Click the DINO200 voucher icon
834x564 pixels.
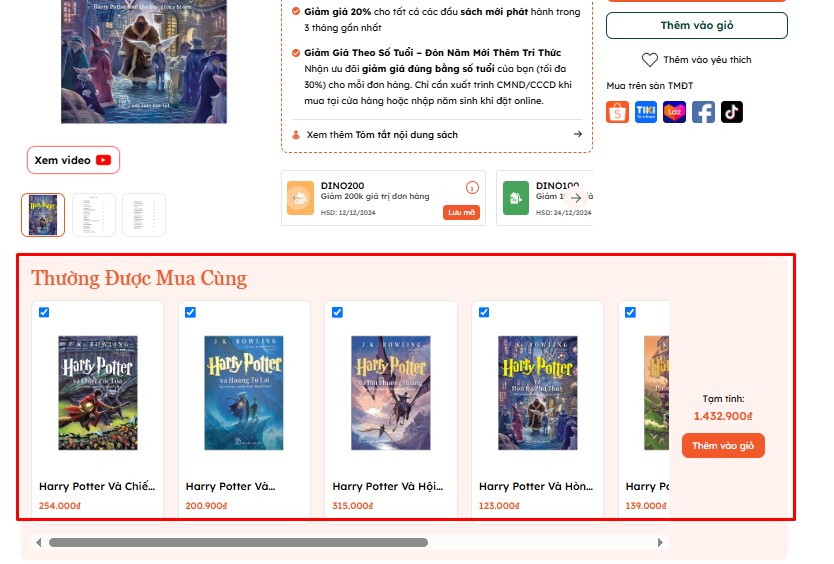pyautogui.click(x=300, y=198)
